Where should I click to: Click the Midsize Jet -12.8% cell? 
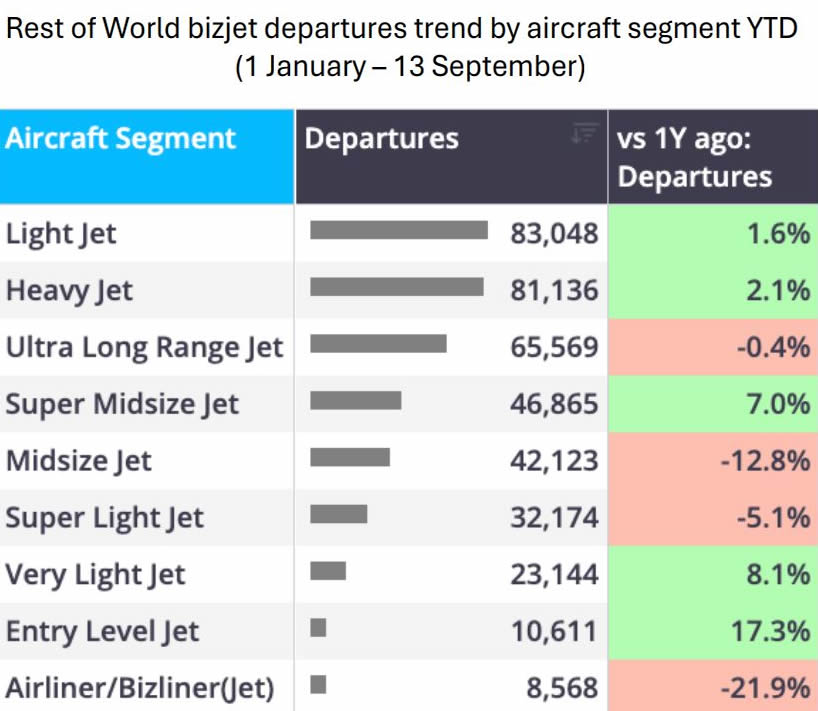(713, 461)
